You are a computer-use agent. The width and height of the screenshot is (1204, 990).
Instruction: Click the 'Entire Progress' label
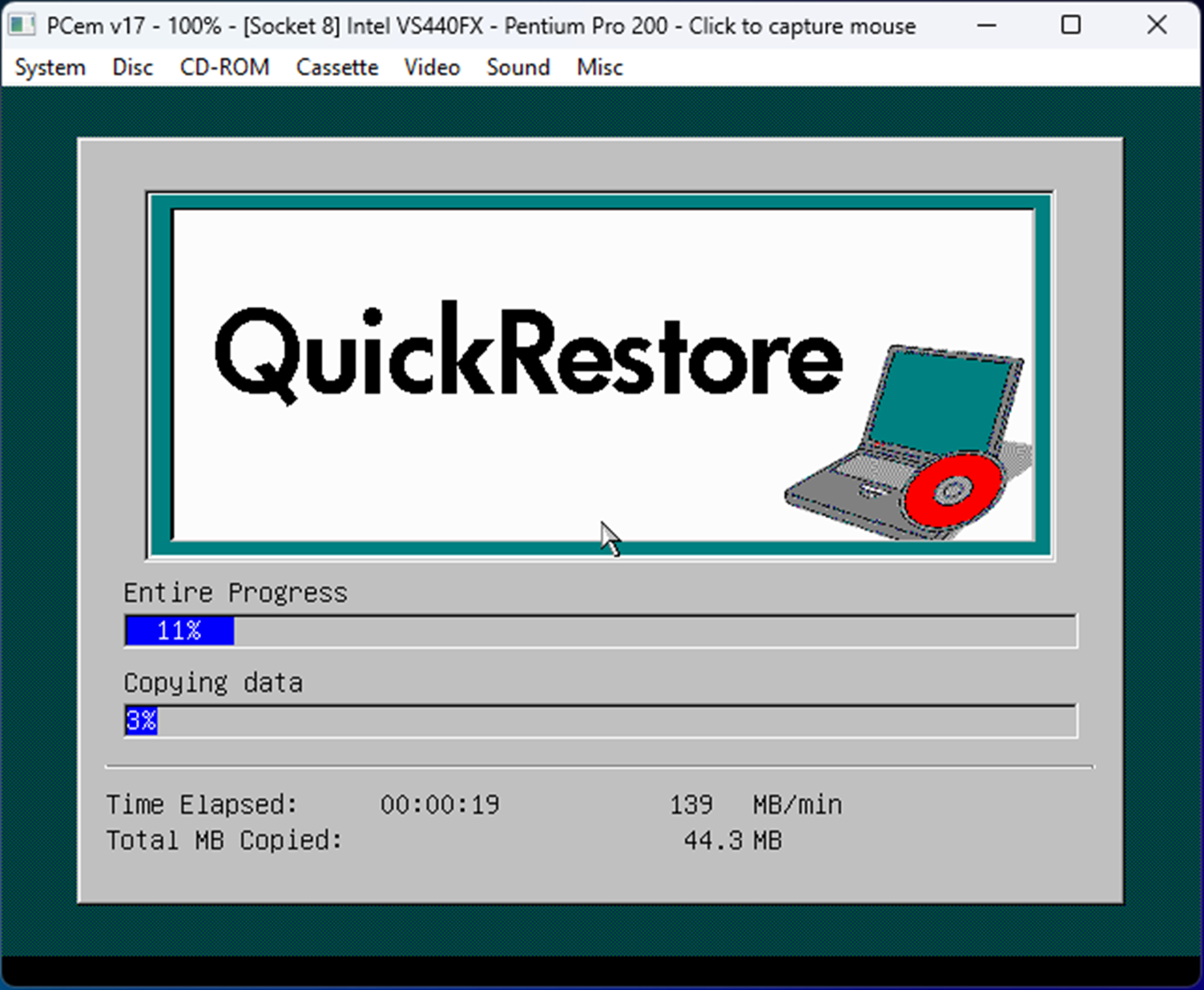pyautogui.click(x=236, y=593)
